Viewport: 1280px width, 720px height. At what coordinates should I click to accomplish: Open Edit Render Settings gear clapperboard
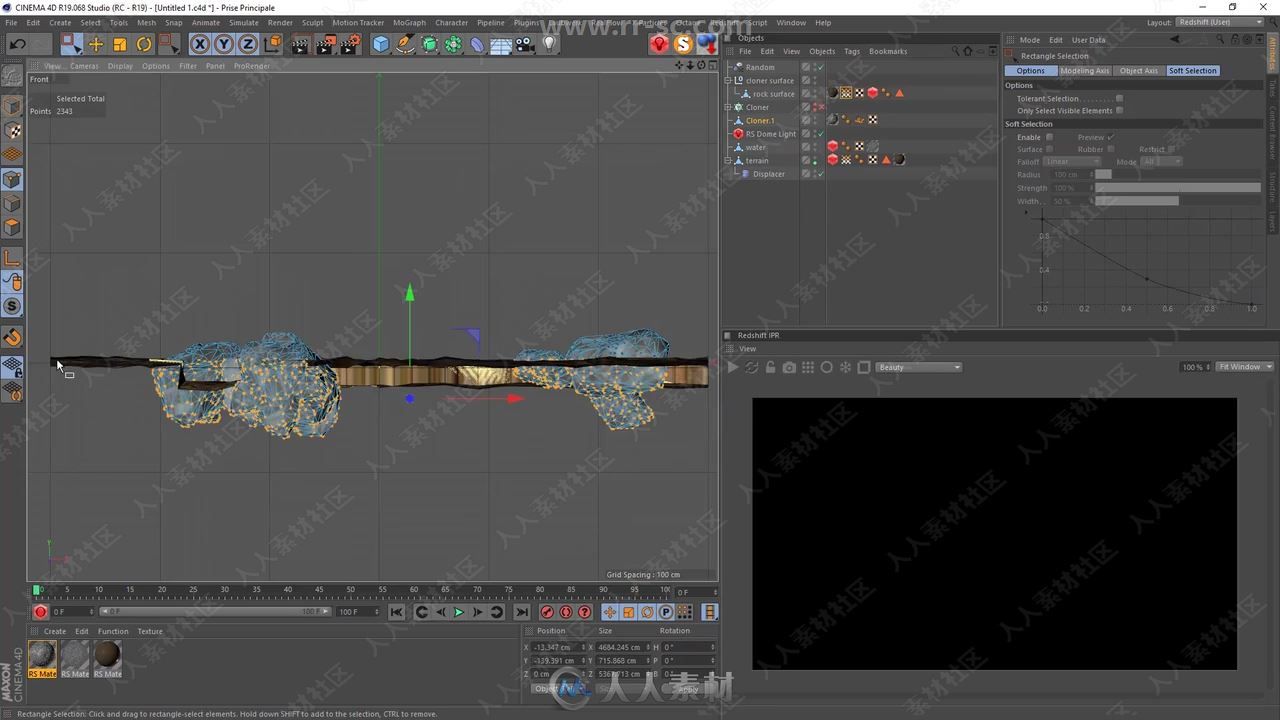[x=351, y=44]
